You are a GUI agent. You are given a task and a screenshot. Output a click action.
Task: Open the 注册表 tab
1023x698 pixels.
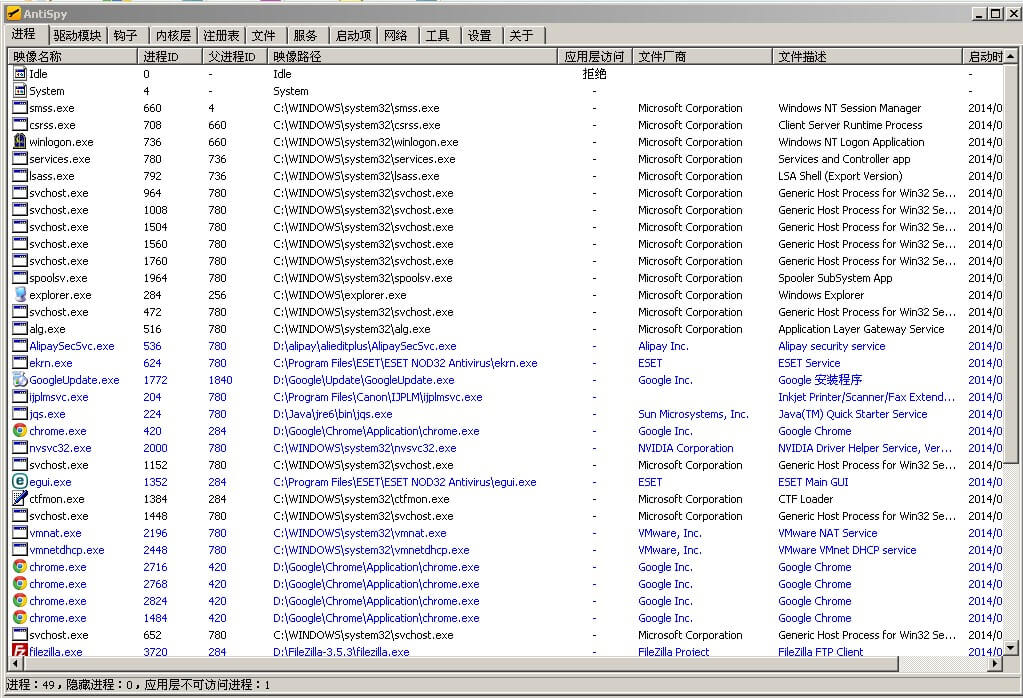(x=221, y=35)
